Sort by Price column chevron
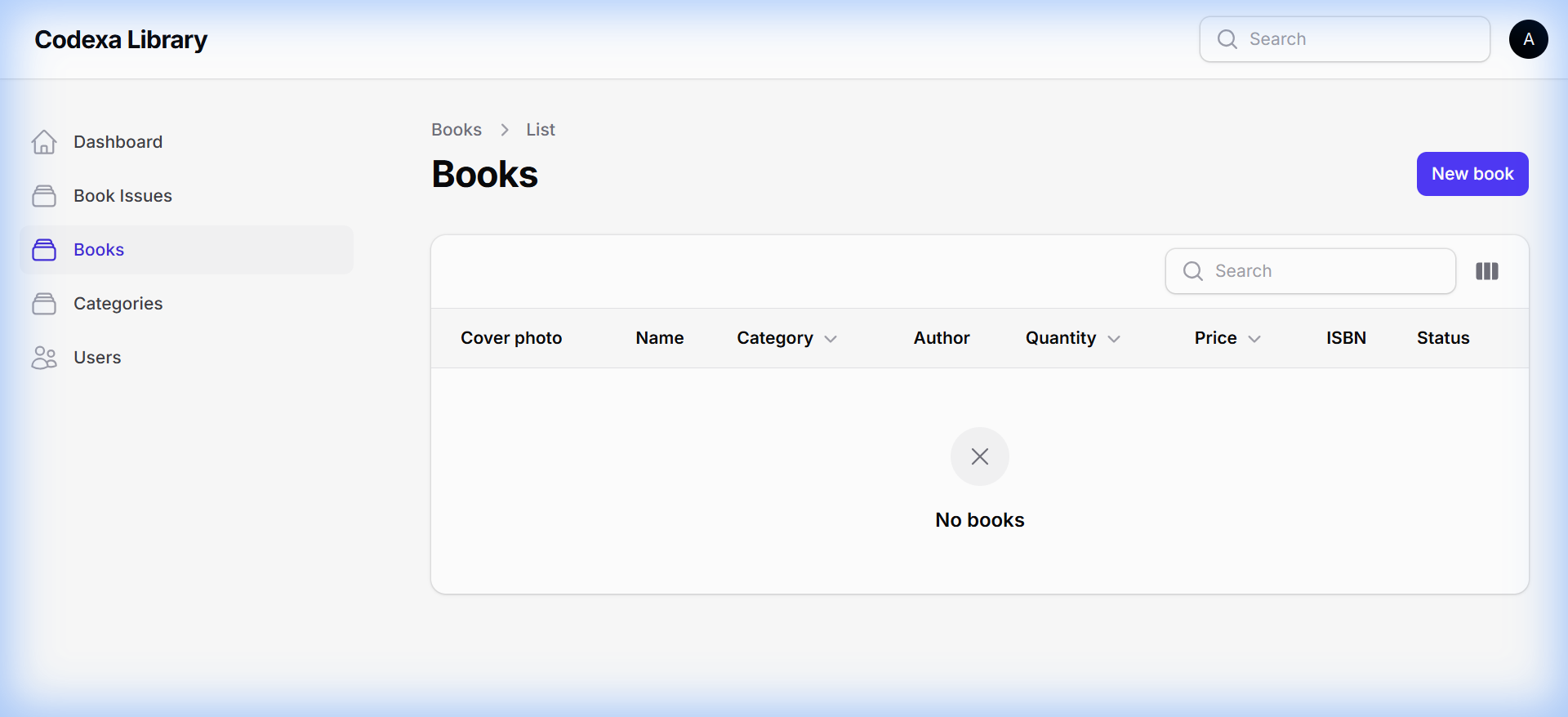The width and height of the screenshot is (1568, 717). tap(1254, 339)
